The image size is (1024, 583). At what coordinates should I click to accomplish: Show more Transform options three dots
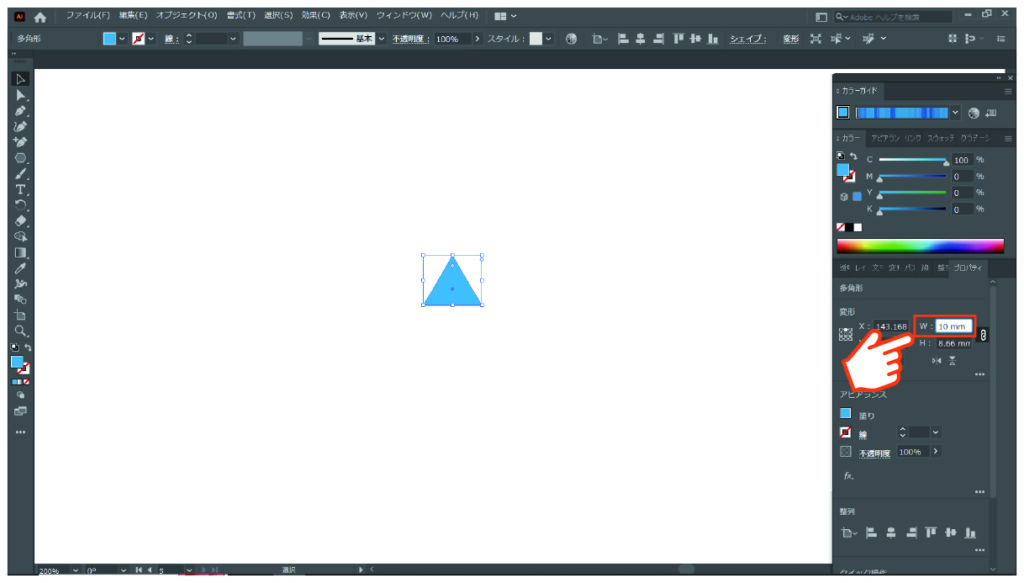980,375
